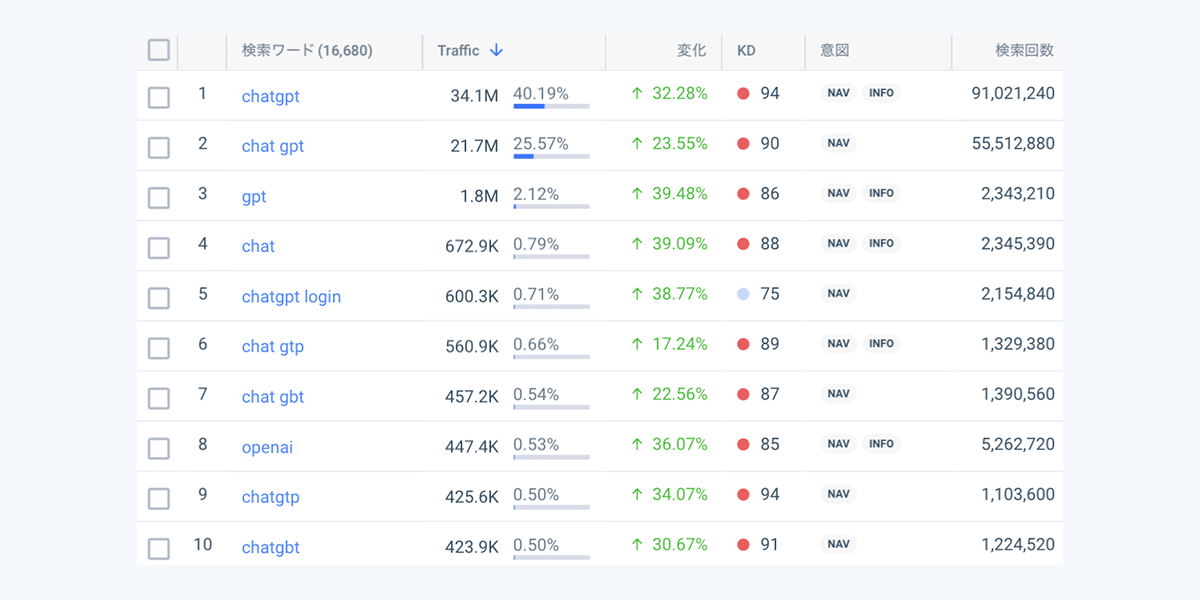1200x600 pixels.
Task: Click the NAV tag in chatgpt login row
Action: pyautogui.click(x=838, y=293)
